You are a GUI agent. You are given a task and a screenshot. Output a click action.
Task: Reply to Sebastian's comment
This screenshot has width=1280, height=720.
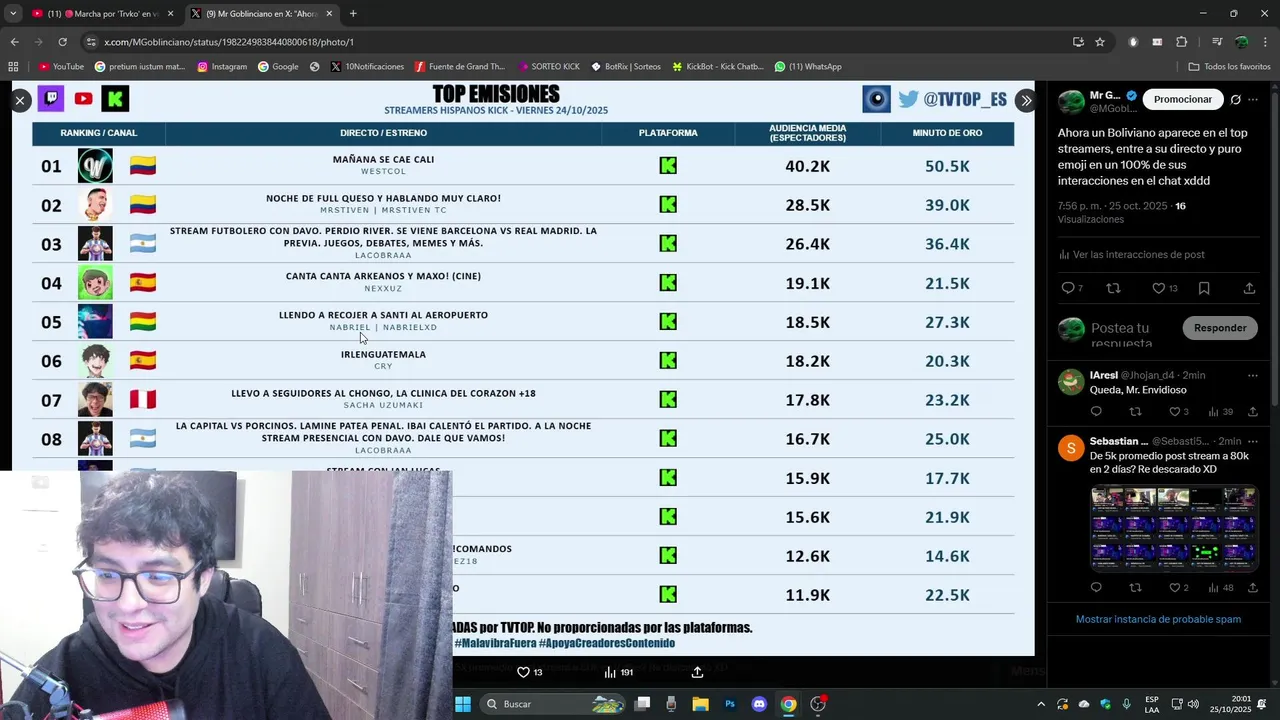pos(1096,588)
